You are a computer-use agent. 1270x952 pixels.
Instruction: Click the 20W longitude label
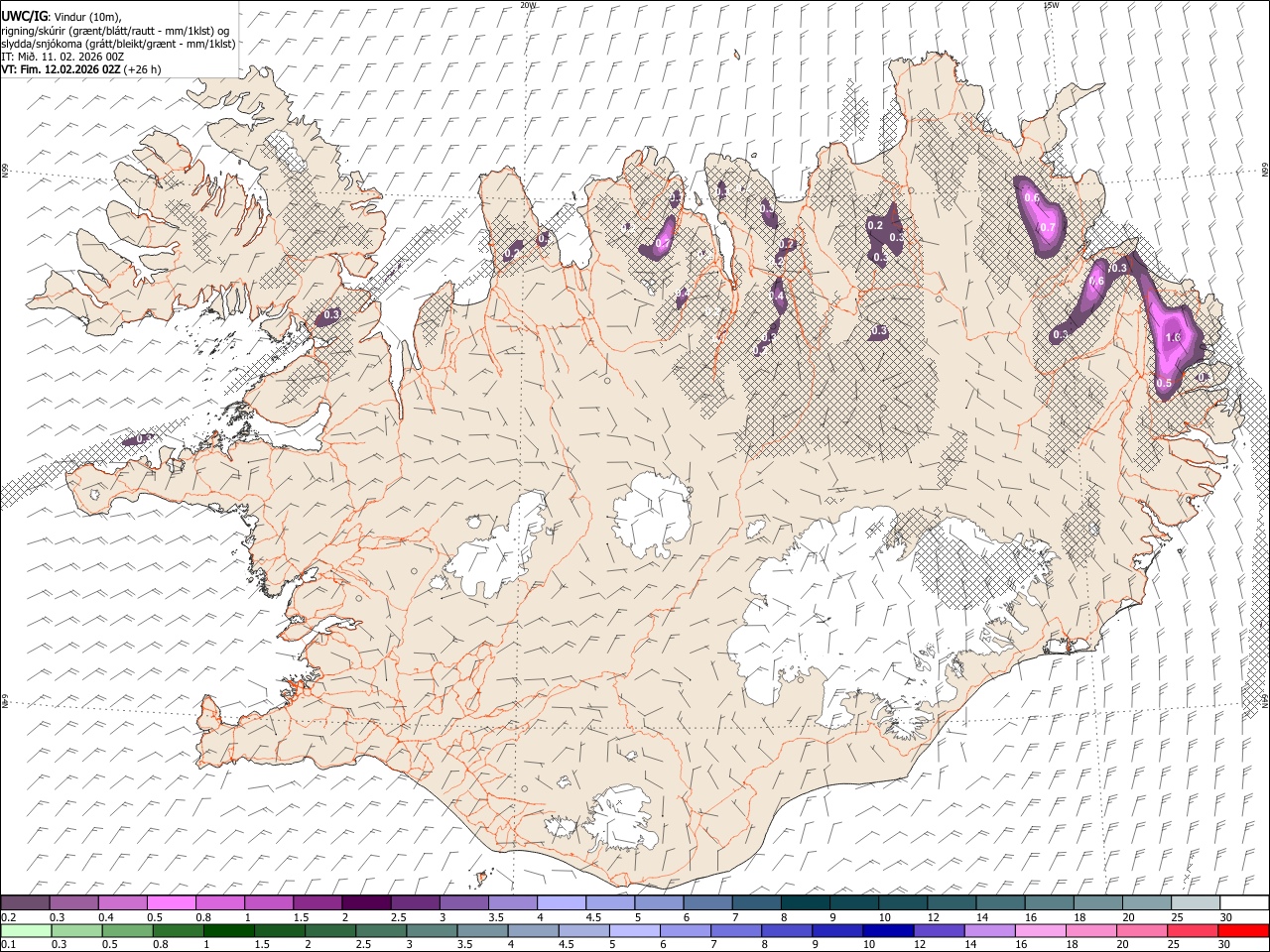point(529,5)
